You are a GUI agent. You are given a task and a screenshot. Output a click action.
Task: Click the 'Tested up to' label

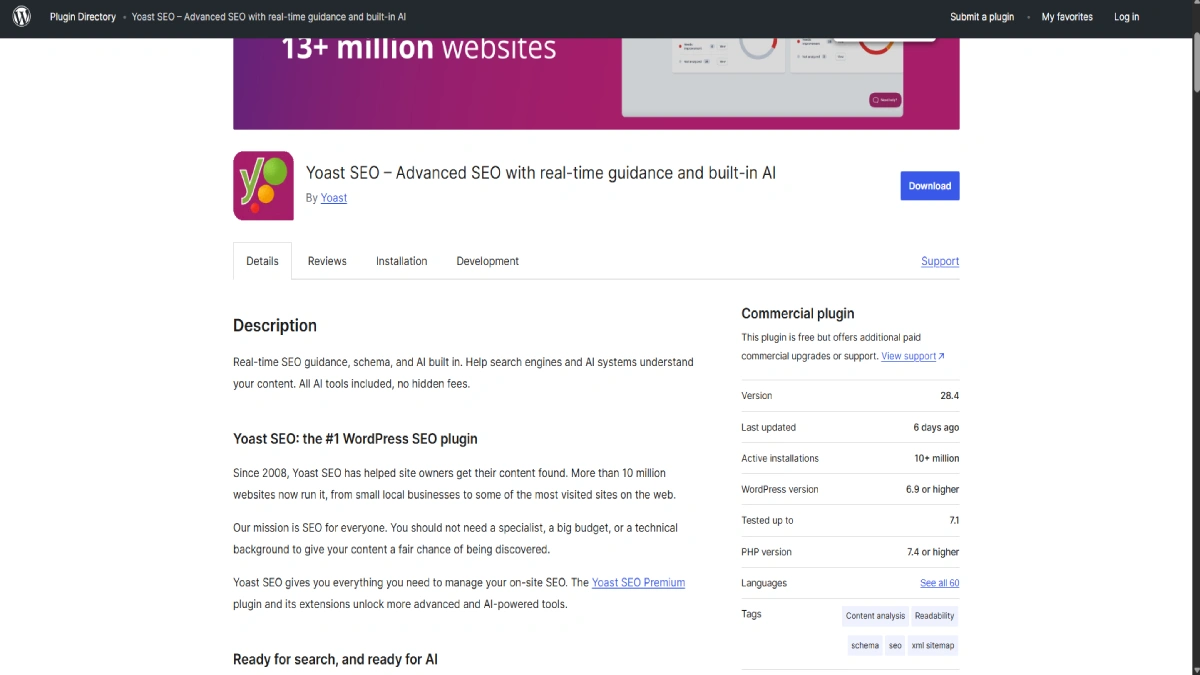767,520
